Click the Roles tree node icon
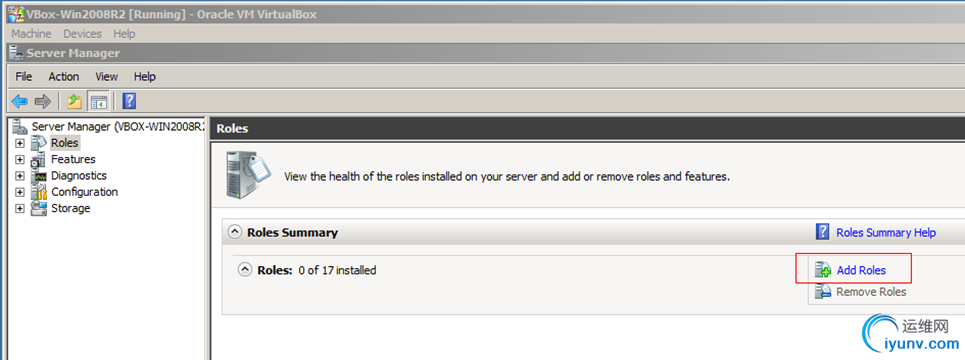965x360 pixels. (x=38, y=143)
